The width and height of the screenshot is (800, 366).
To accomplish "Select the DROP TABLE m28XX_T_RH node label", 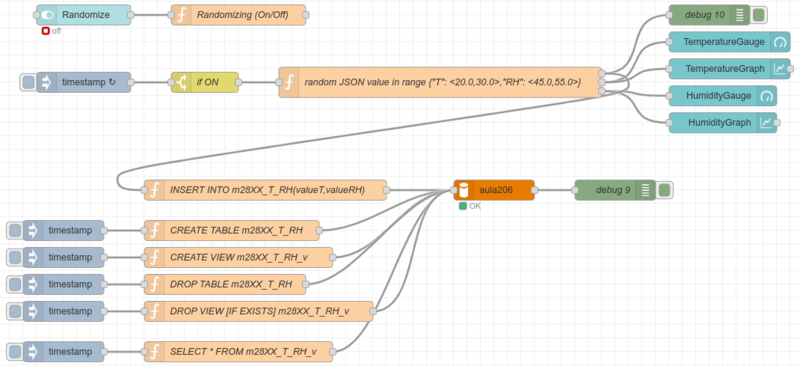I will (231, 284).
